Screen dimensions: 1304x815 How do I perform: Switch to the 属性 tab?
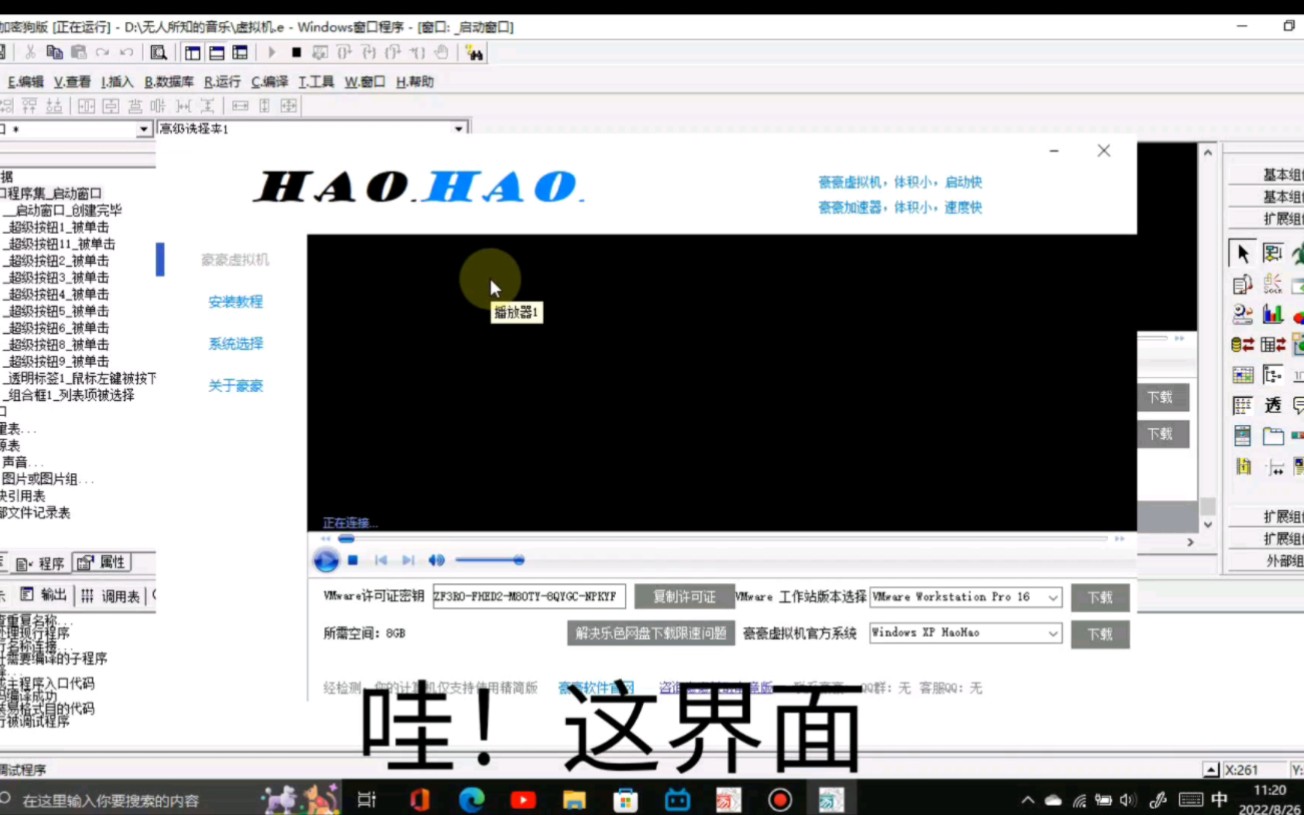102,563
